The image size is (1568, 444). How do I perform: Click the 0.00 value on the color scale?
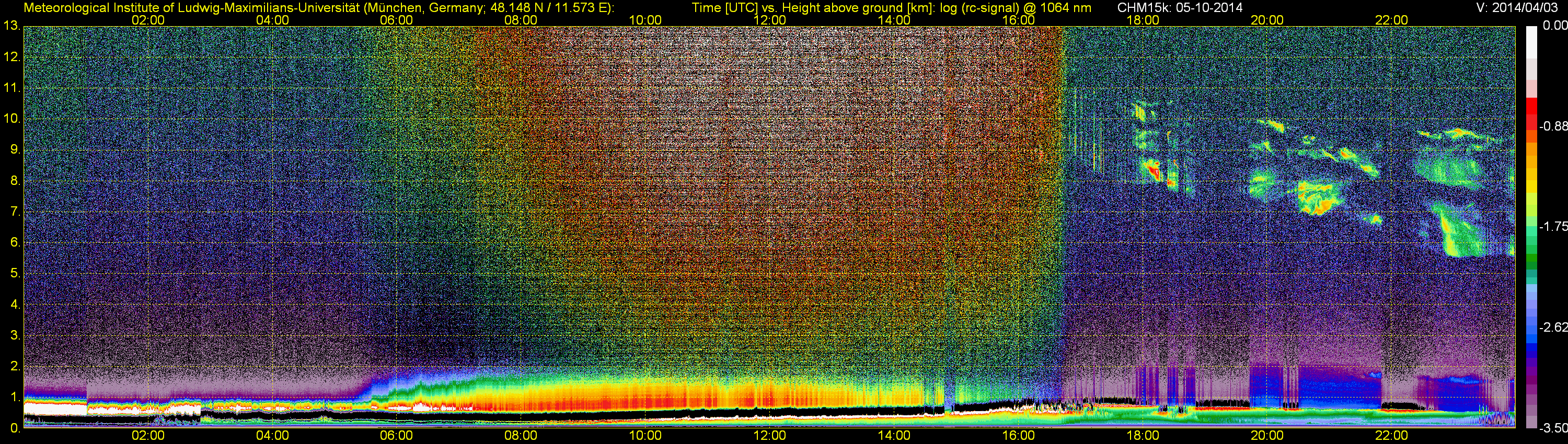[1554, 26]
